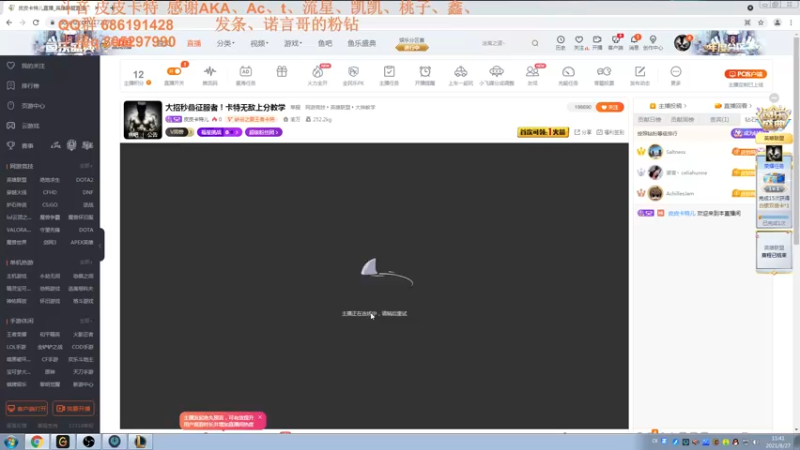The height and width of the screenshot is (450, 800).
Task: Click the orange 关注 follow button
Action: 610,107
